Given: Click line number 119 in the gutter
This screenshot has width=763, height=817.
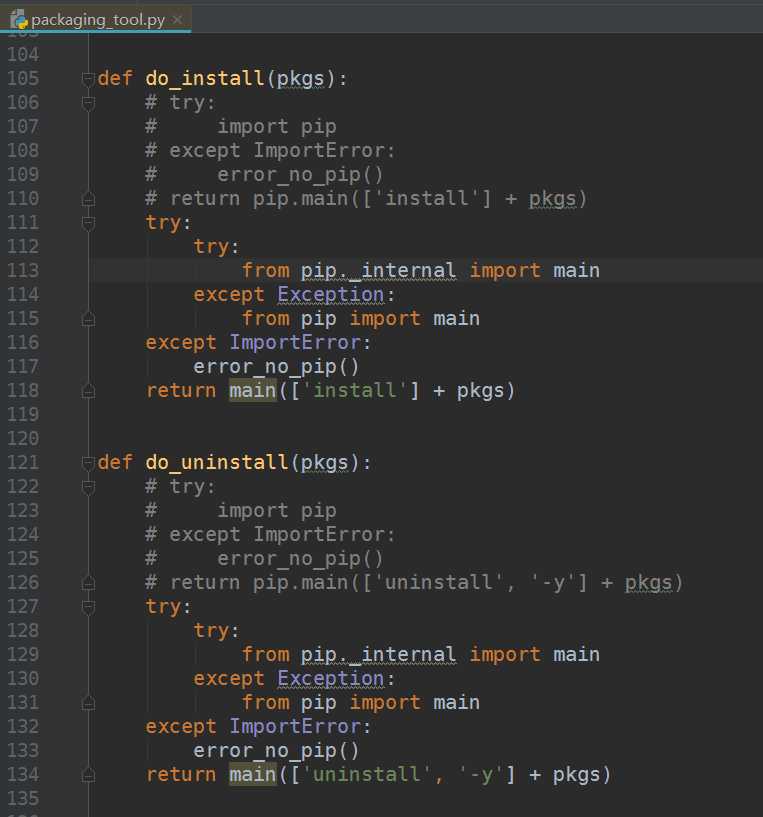Looking at the screenshot, I should pos(23,414).
